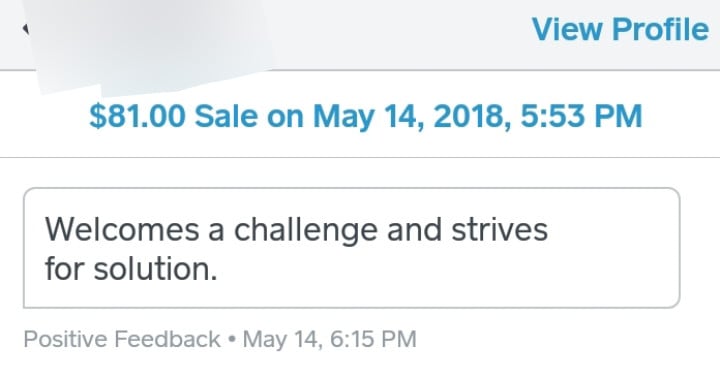Click the word "Feedback" below the message box

coord(167,339)
